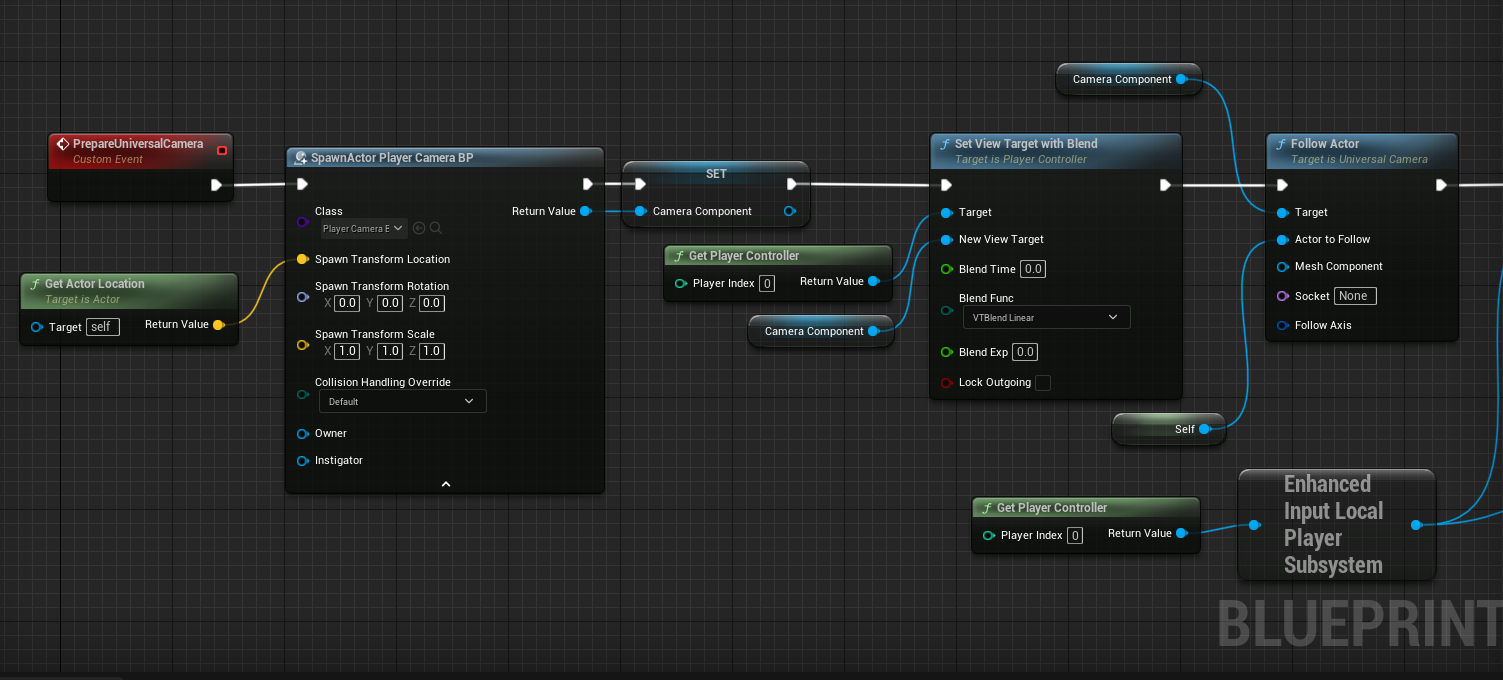Click Set View Target with Blend Target pin

[946, 212]
